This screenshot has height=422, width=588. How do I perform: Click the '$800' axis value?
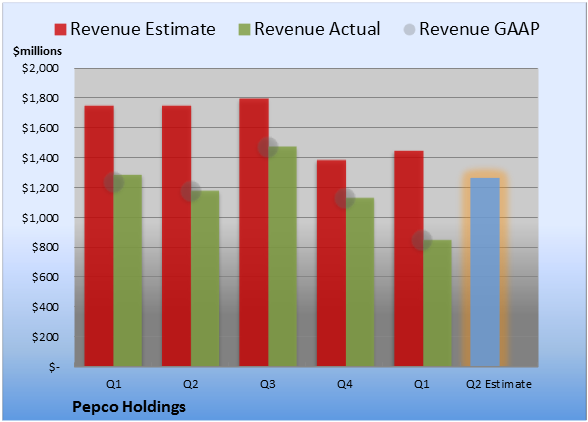point(45,248)
